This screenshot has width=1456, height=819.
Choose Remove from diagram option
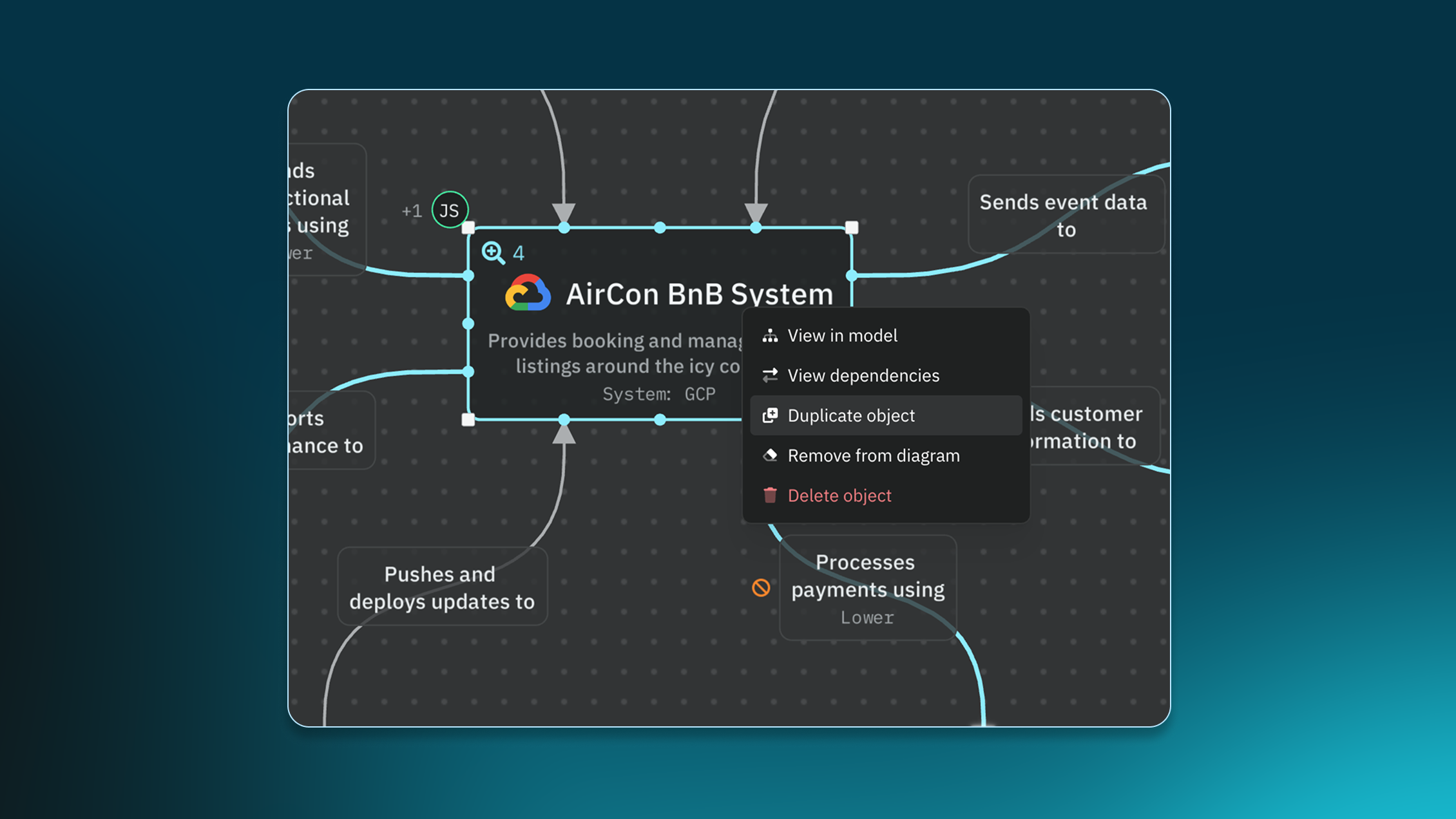click(874, 455)
